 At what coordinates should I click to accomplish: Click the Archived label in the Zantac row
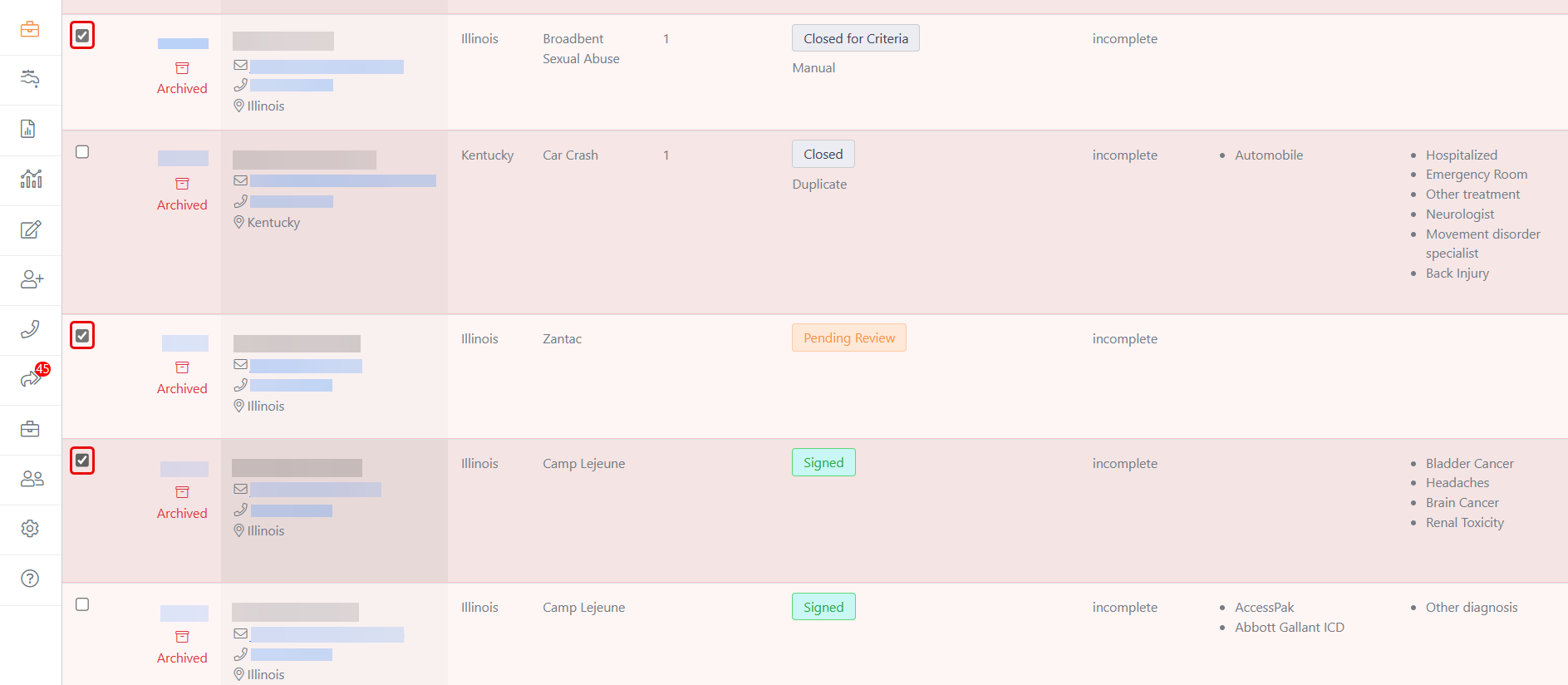pos(182,388)
